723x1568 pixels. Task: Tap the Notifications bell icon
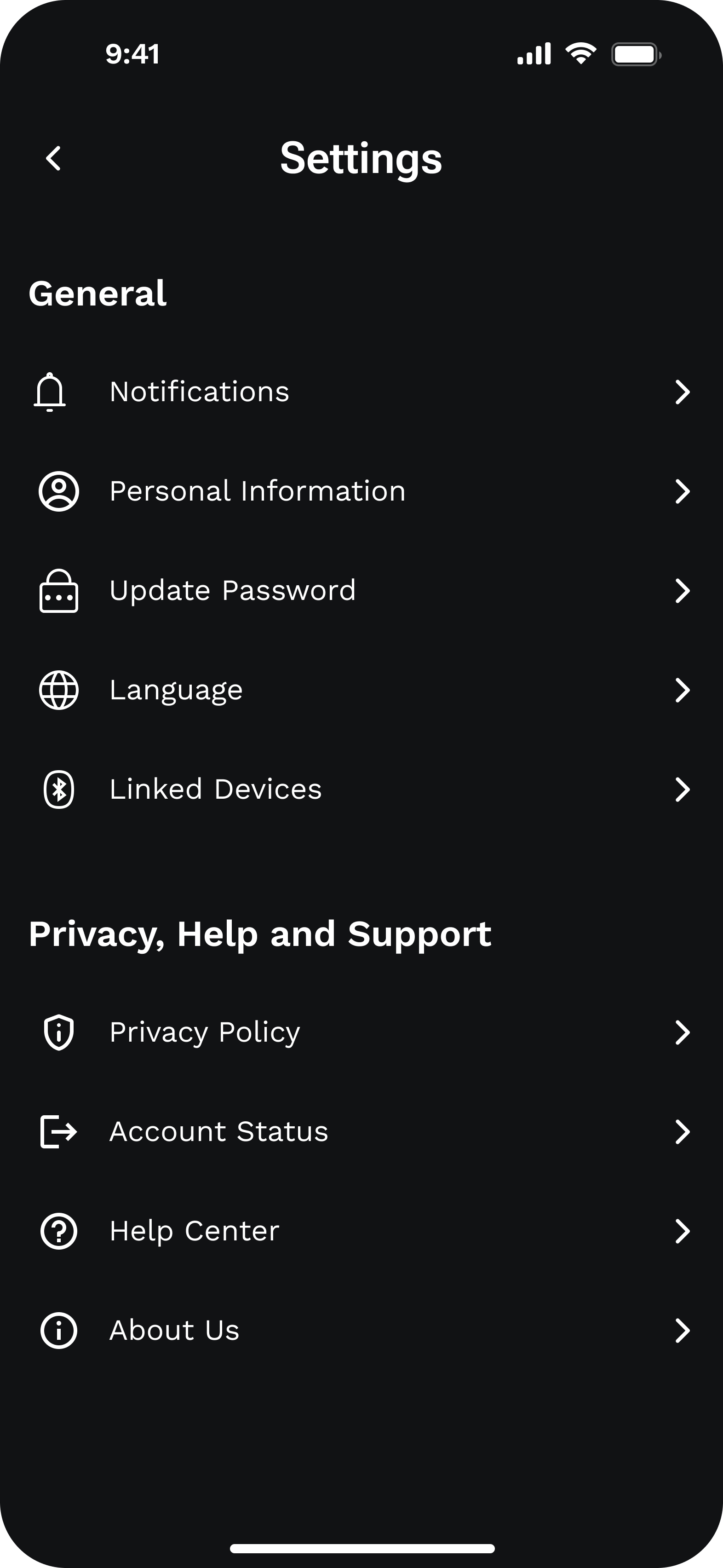pos(50,392)
